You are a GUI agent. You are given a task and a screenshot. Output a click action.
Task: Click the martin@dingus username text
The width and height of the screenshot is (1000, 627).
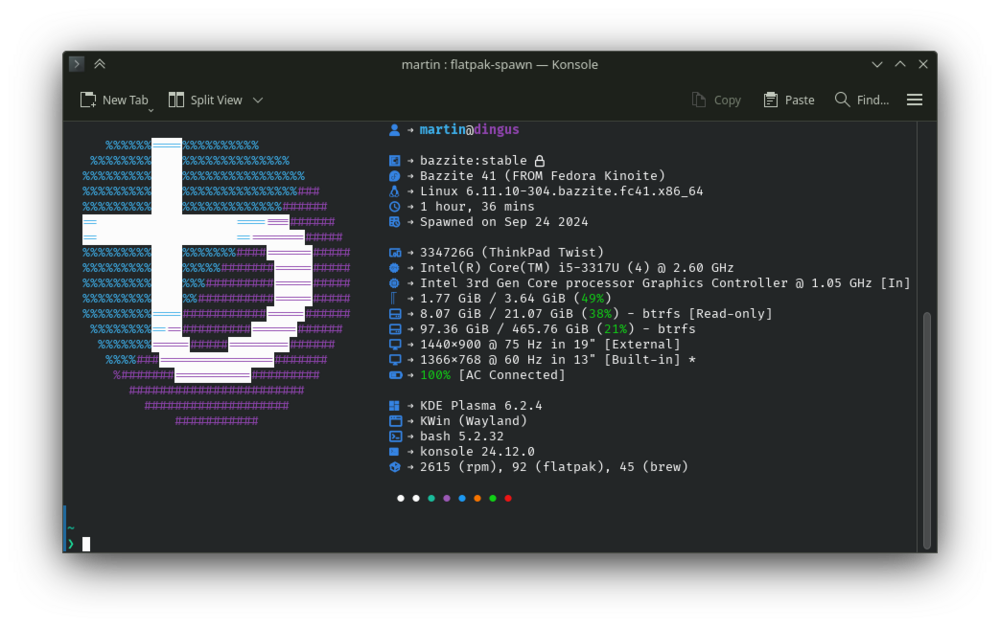(469, 129)
